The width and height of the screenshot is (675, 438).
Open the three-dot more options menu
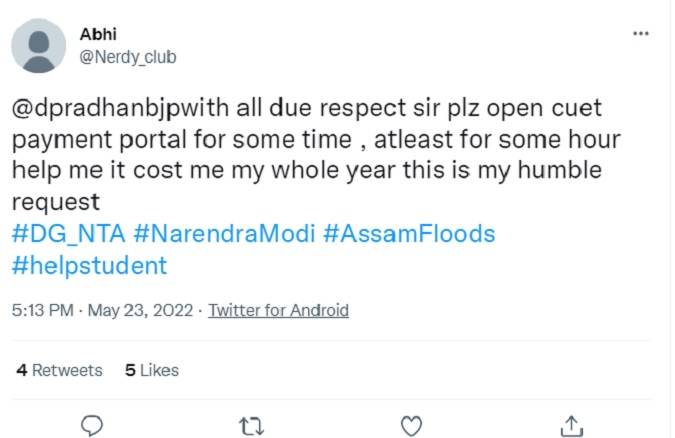(642, 34)
